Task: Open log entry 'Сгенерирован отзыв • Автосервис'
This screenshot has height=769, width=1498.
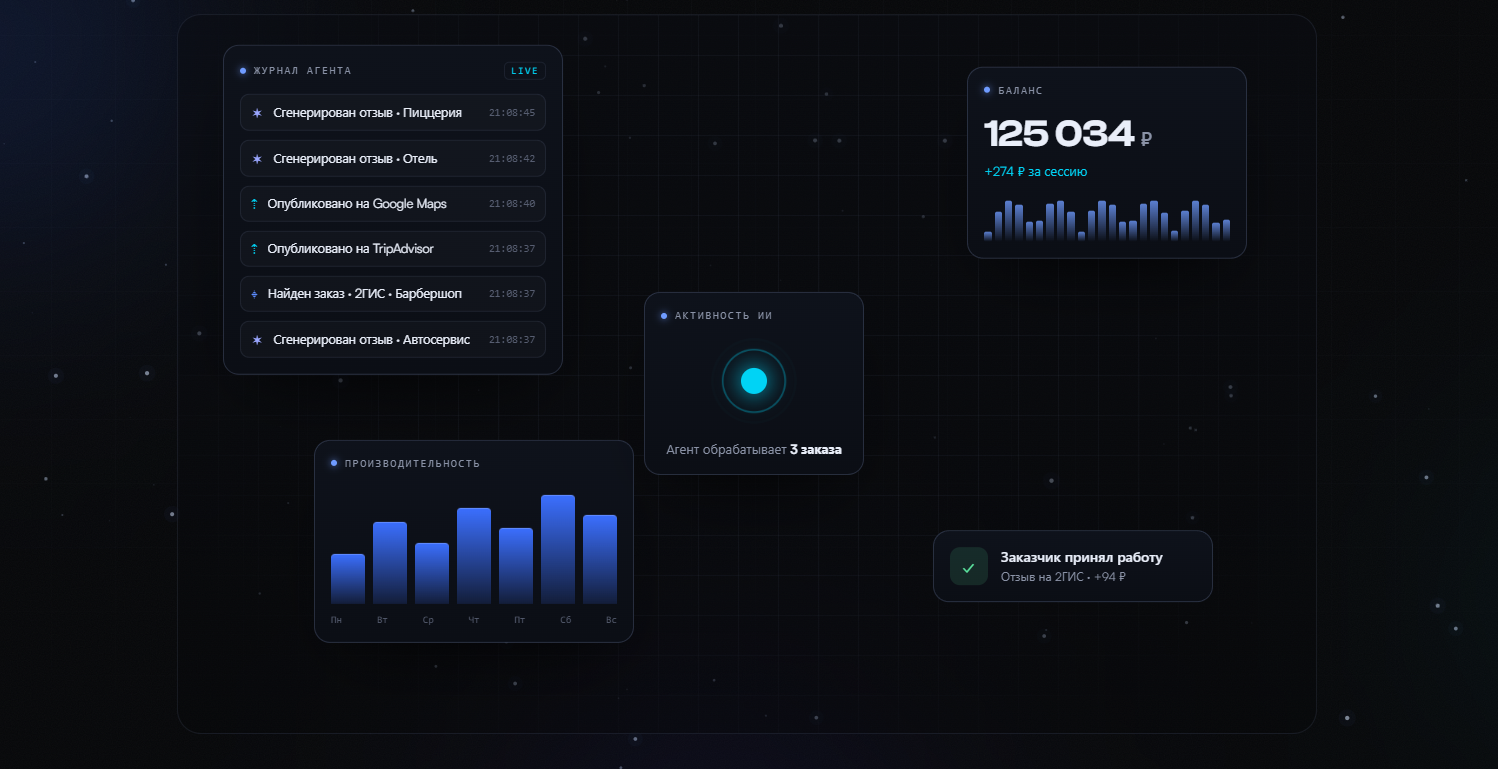Action: pos(393,339)
